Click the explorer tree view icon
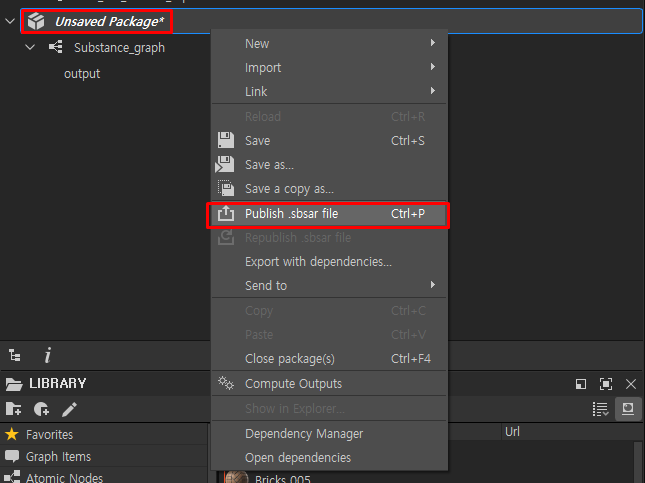This screenshot has height=483, width=645. pyautogui.click(x=15, y=355)
